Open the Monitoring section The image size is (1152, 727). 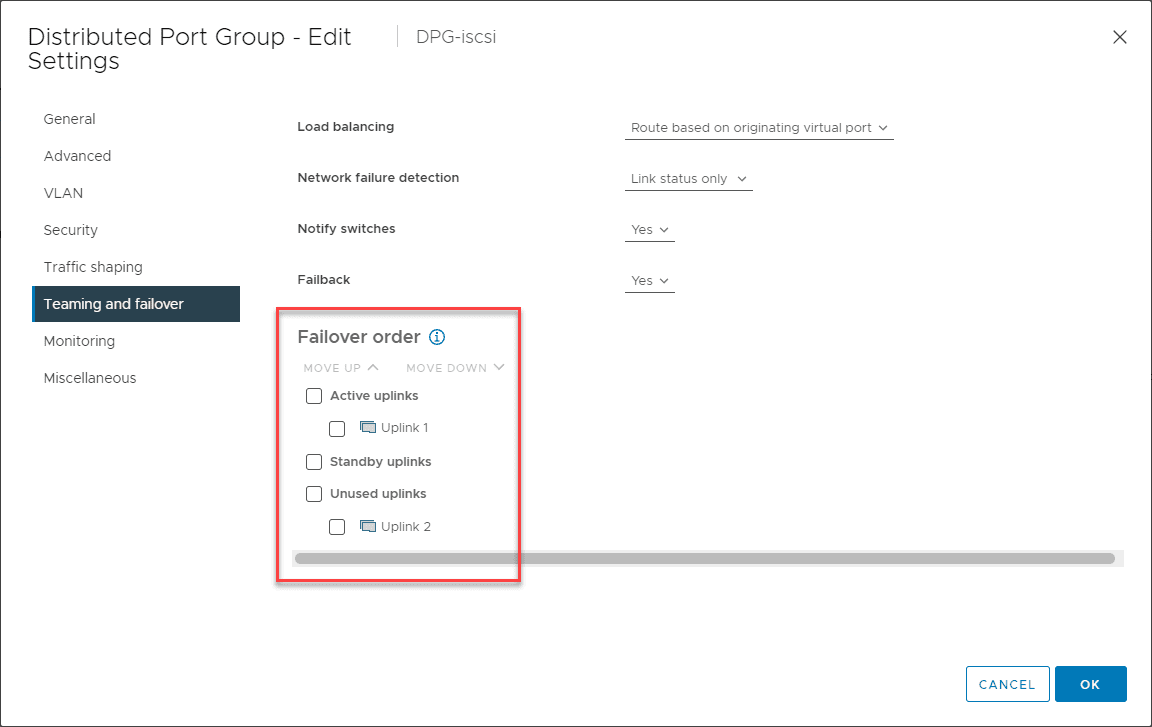(x=79, y=341)
